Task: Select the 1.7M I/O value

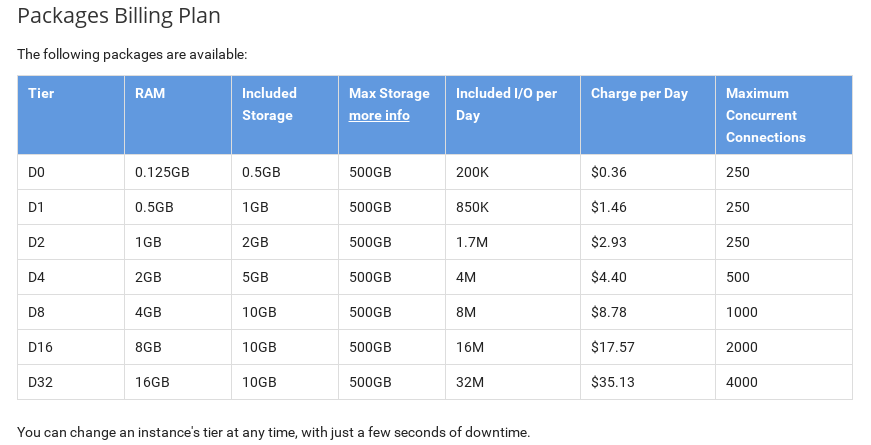Action: tap(472, 242)
